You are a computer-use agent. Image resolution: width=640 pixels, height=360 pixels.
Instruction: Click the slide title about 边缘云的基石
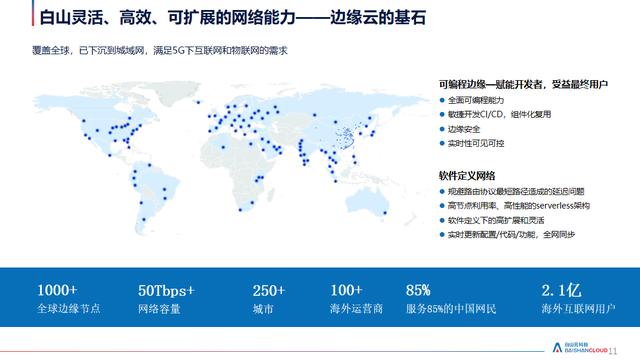233,18
